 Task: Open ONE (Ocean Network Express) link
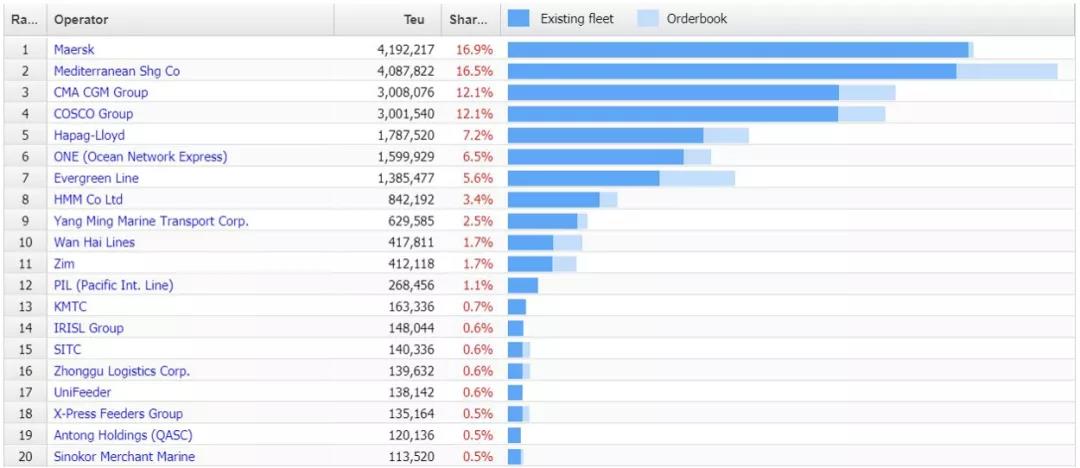click(140, 157)
